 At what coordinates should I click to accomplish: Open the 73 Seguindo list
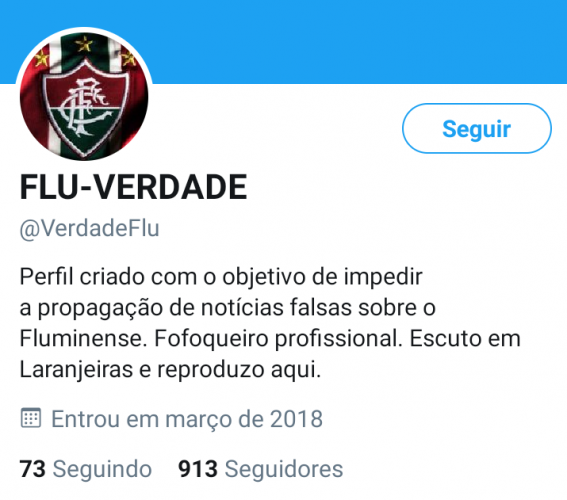(x=85, y=469)
